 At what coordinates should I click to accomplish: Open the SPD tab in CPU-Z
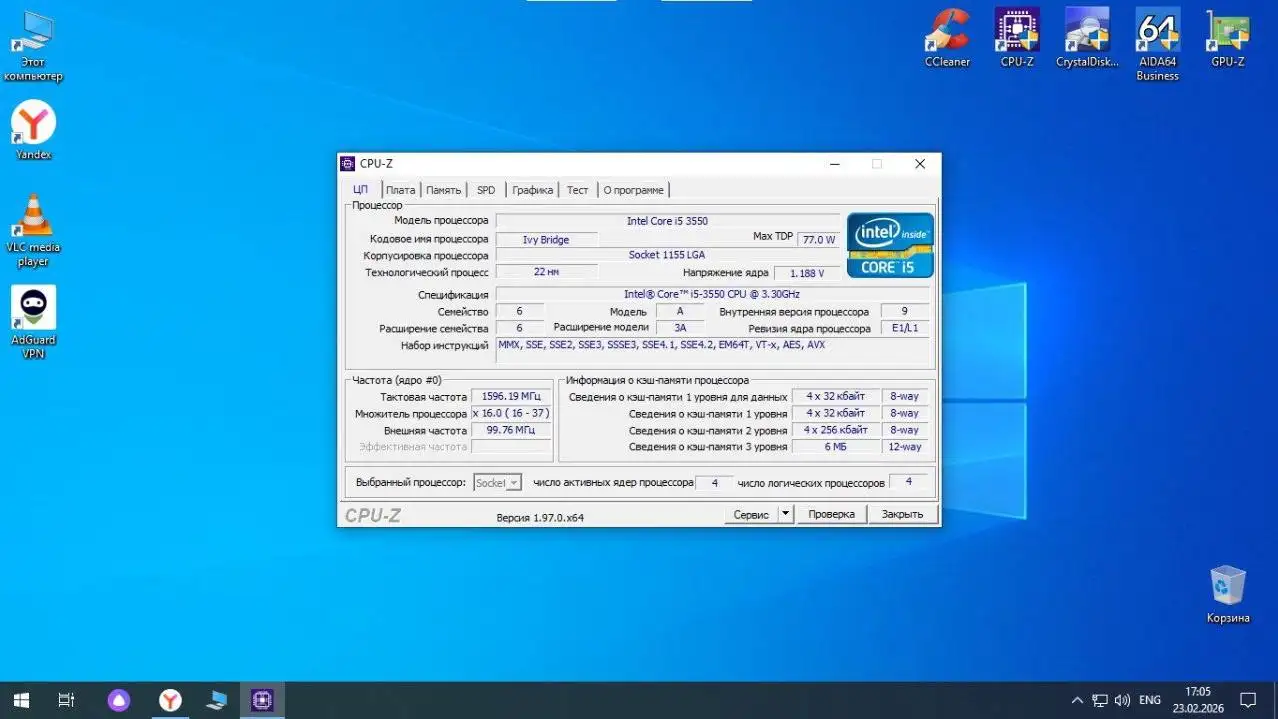pos(486,189)
